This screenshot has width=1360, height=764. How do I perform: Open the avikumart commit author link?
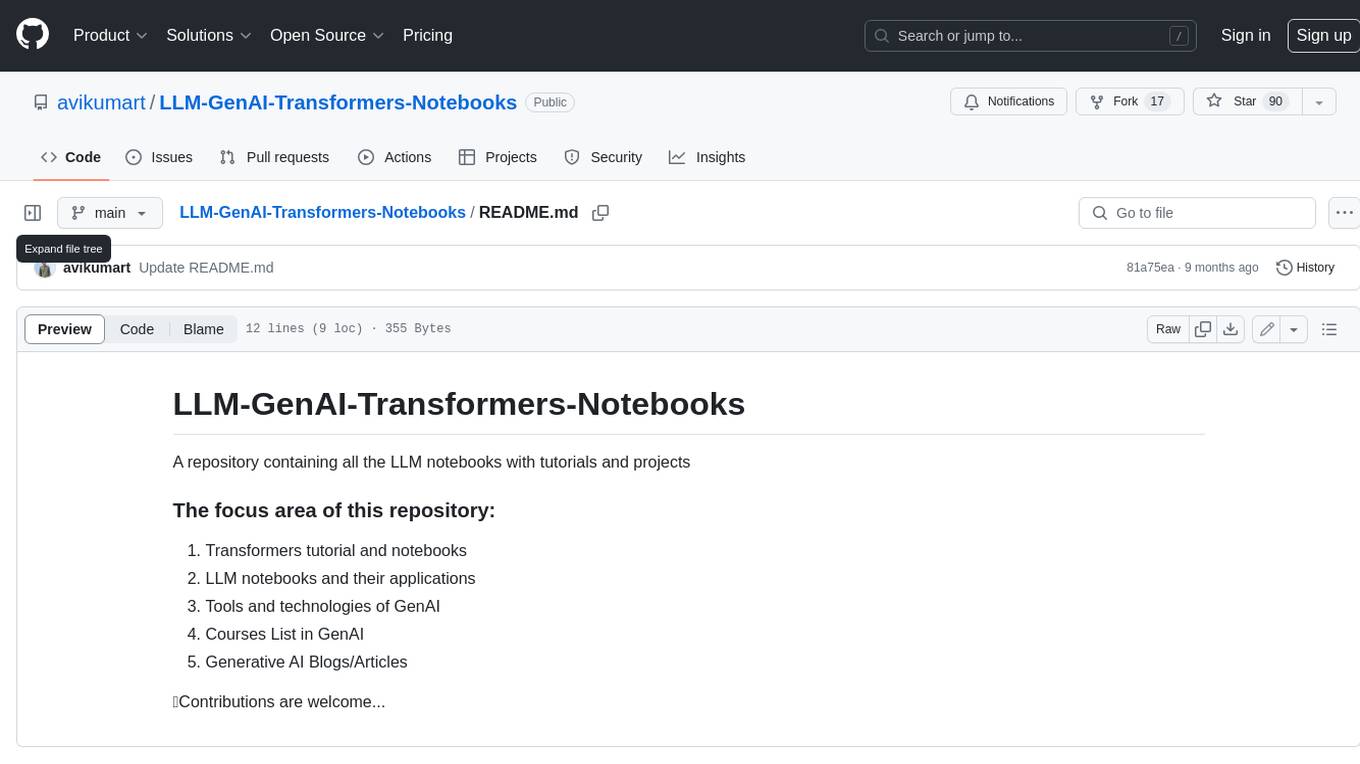point(97,268)
